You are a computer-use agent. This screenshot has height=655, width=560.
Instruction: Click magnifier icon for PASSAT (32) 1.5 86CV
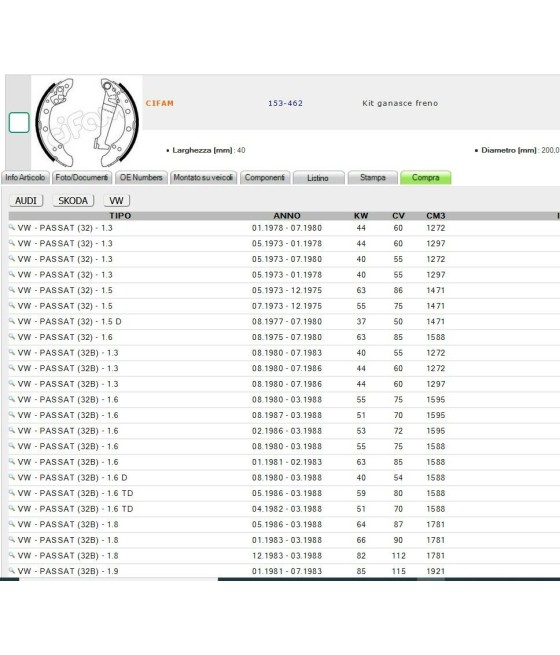pyautogui.click(x=12, y=290)
